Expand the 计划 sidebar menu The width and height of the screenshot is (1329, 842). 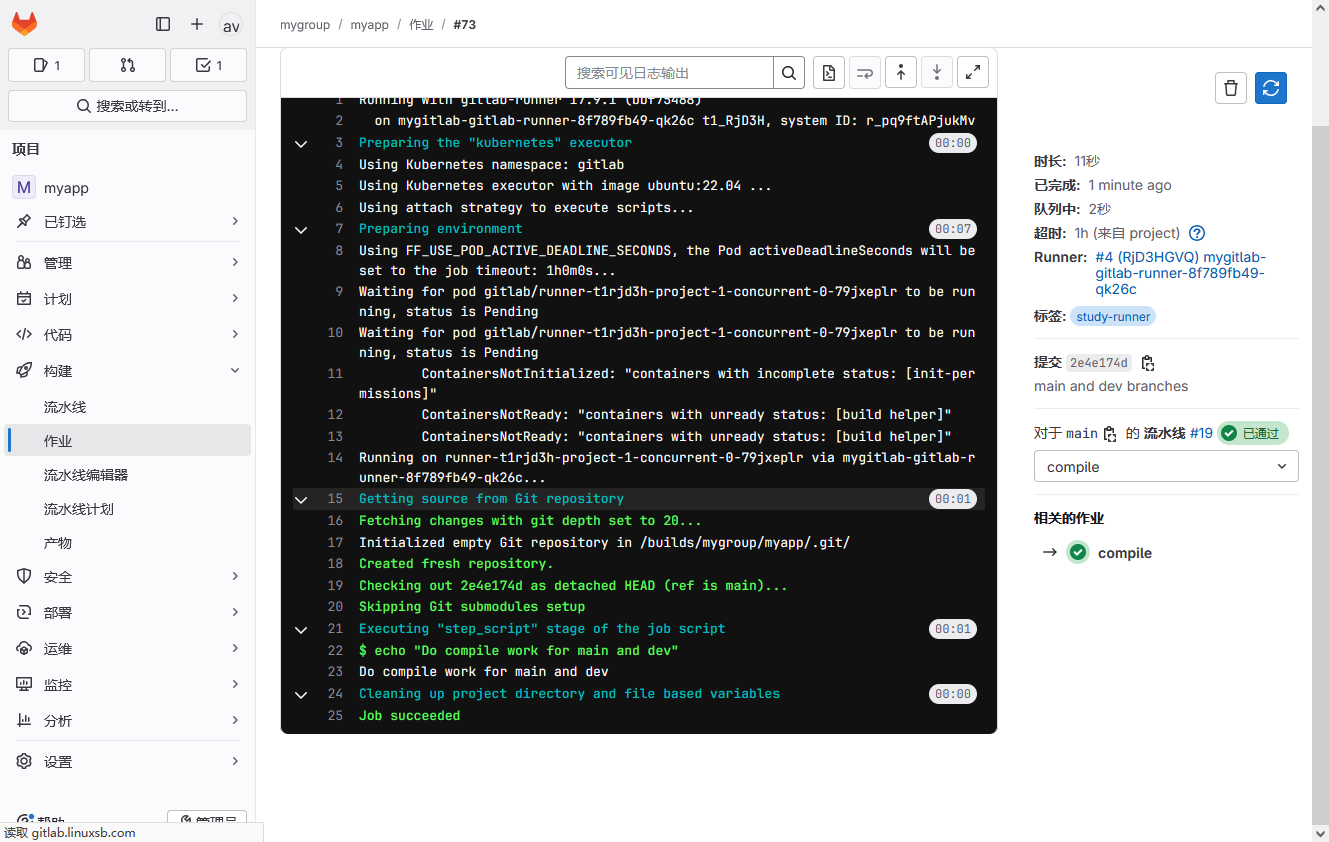point(127,299)
